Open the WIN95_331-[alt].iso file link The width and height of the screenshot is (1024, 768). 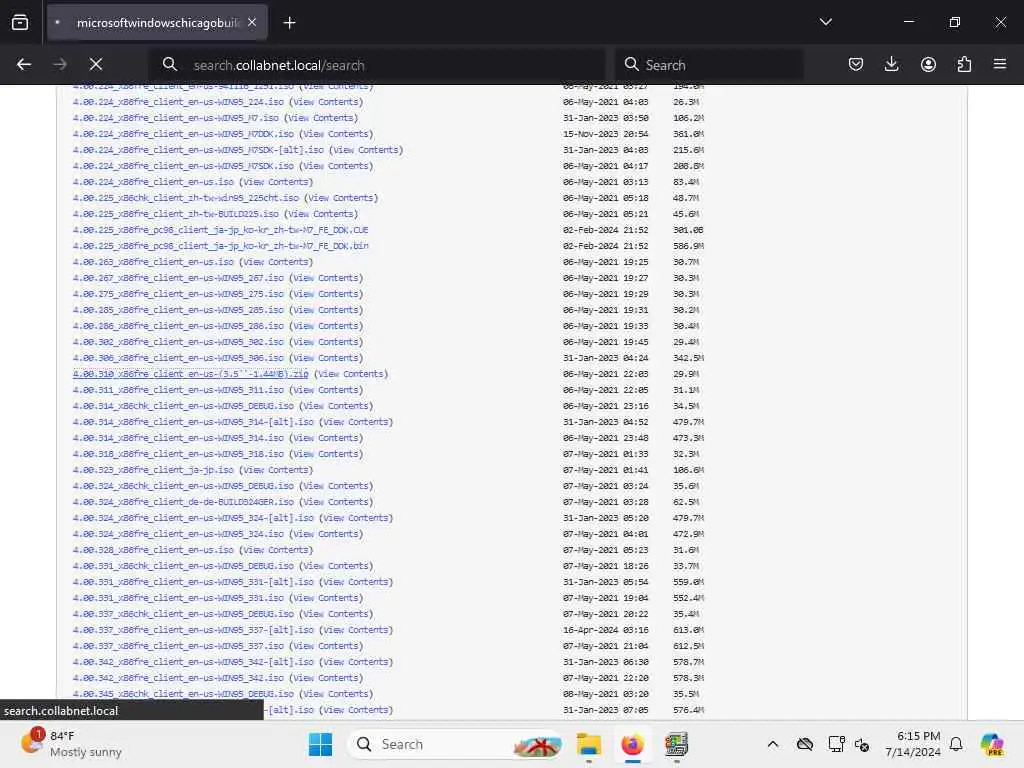[x=193, y=582]
